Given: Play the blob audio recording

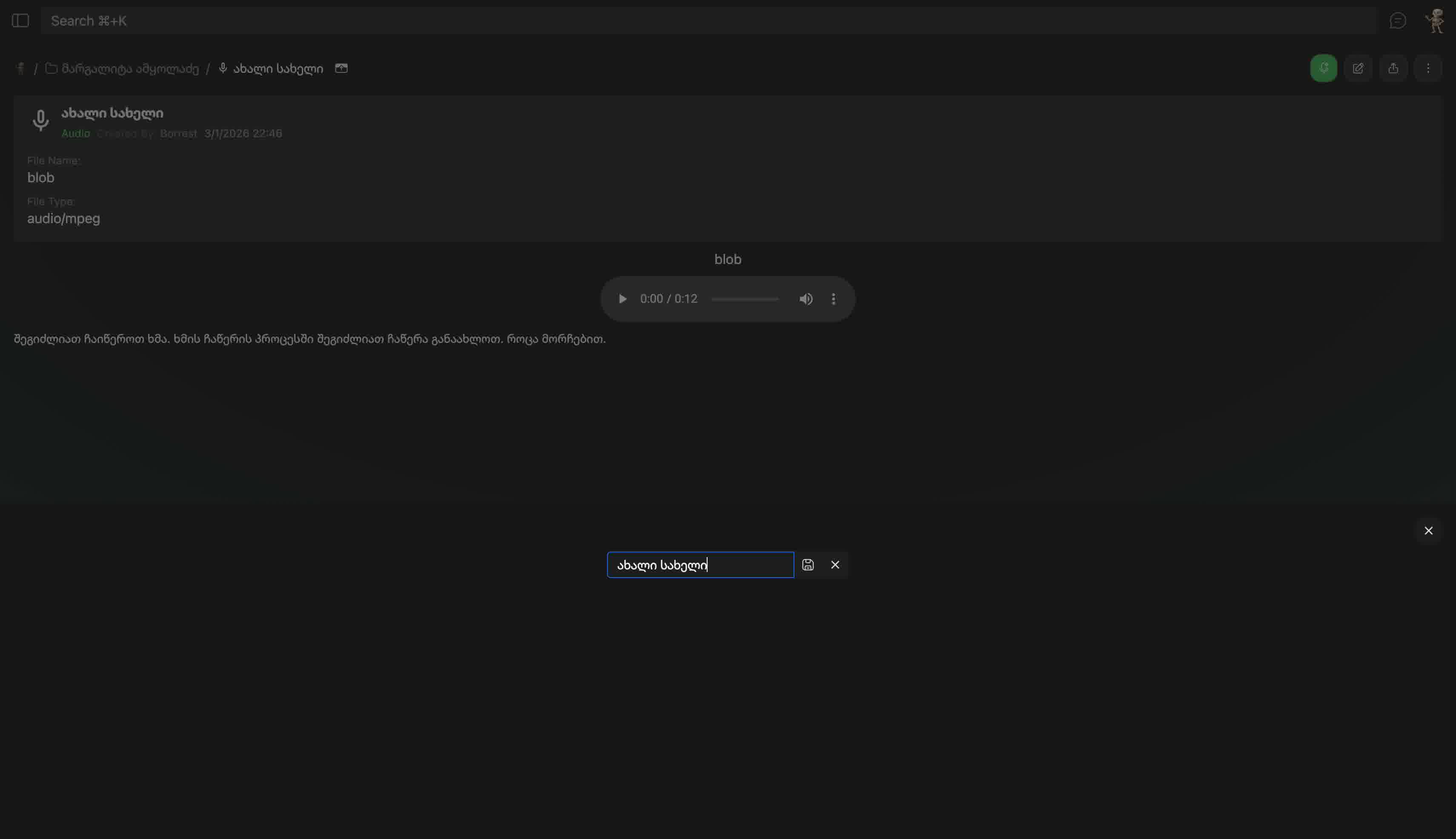Looking at the screenshot, I should click(x=622, y=299).
